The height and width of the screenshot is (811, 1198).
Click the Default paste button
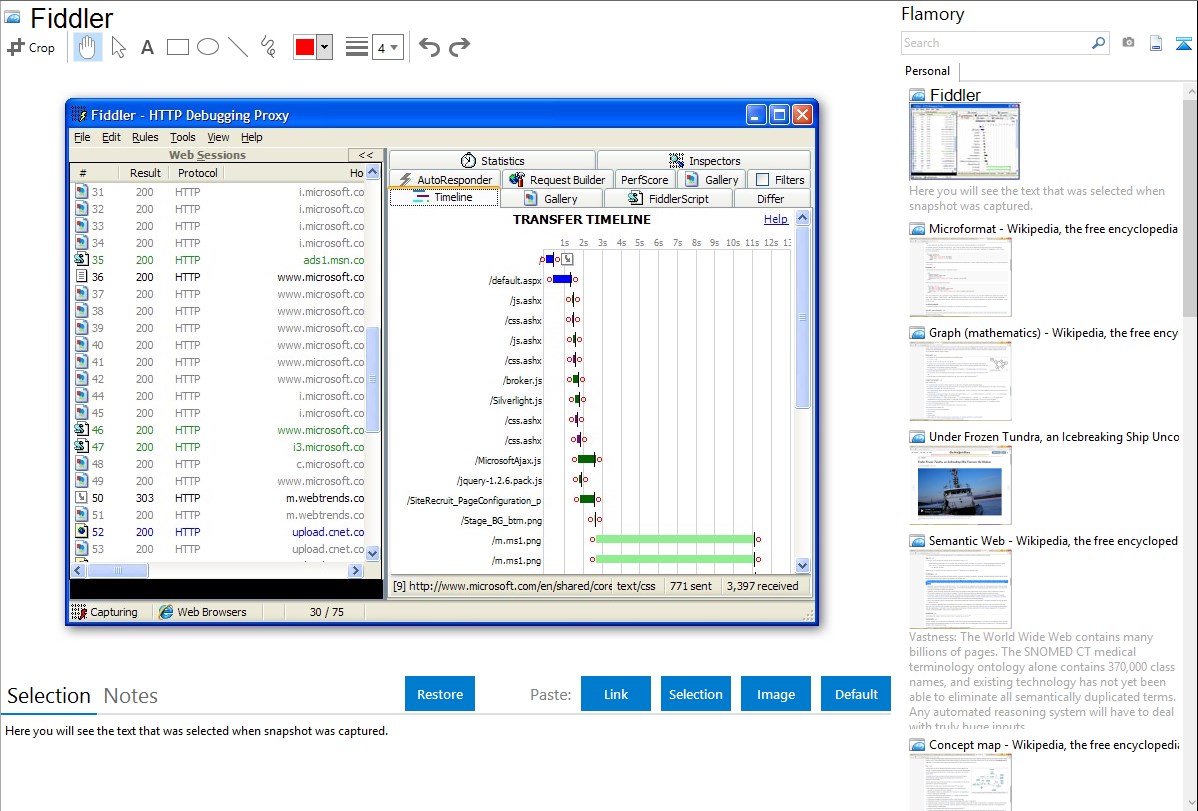856,694
